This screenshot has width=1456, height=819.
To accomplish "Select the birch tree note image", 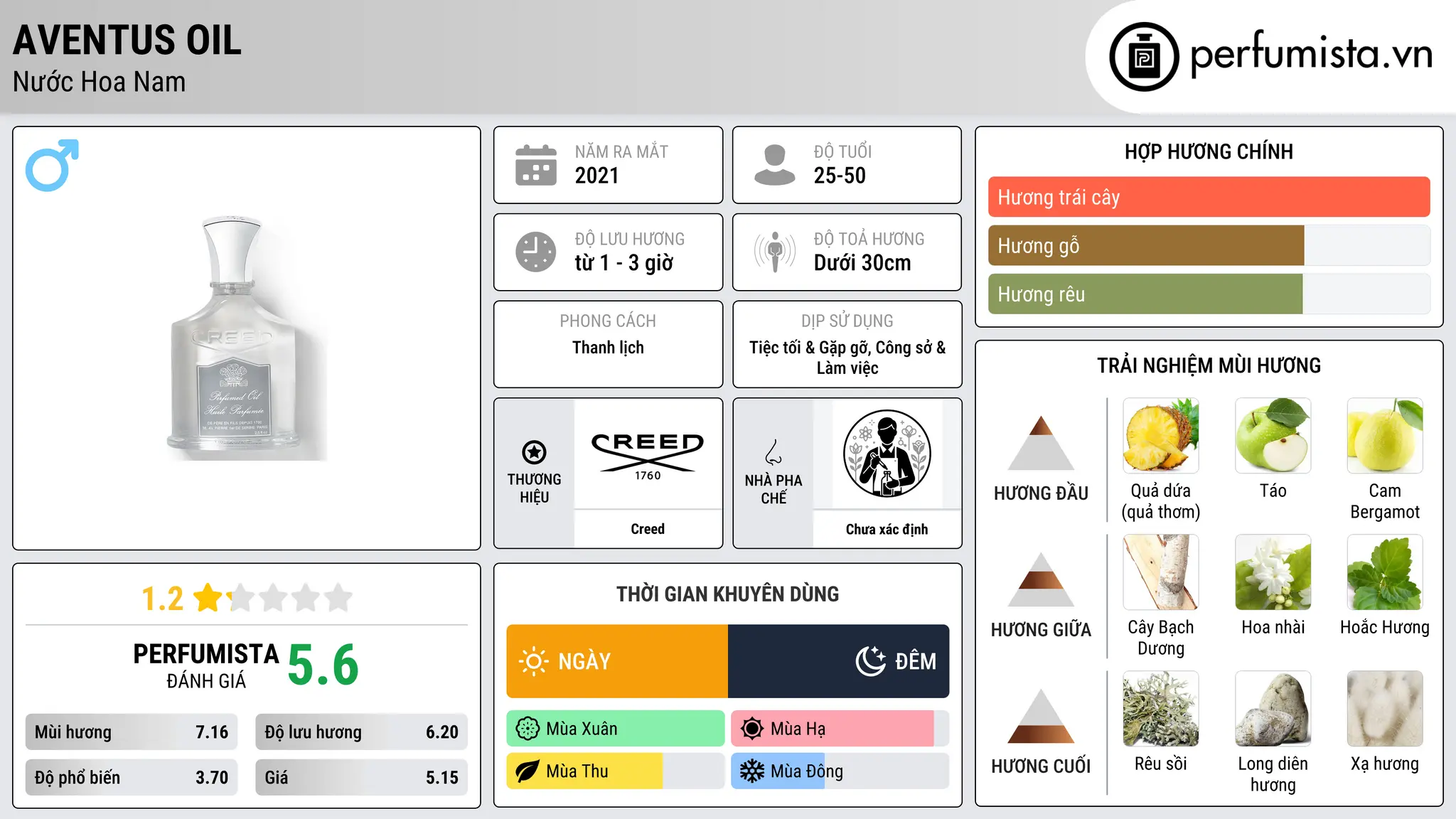I will (x=1161, y=572).
